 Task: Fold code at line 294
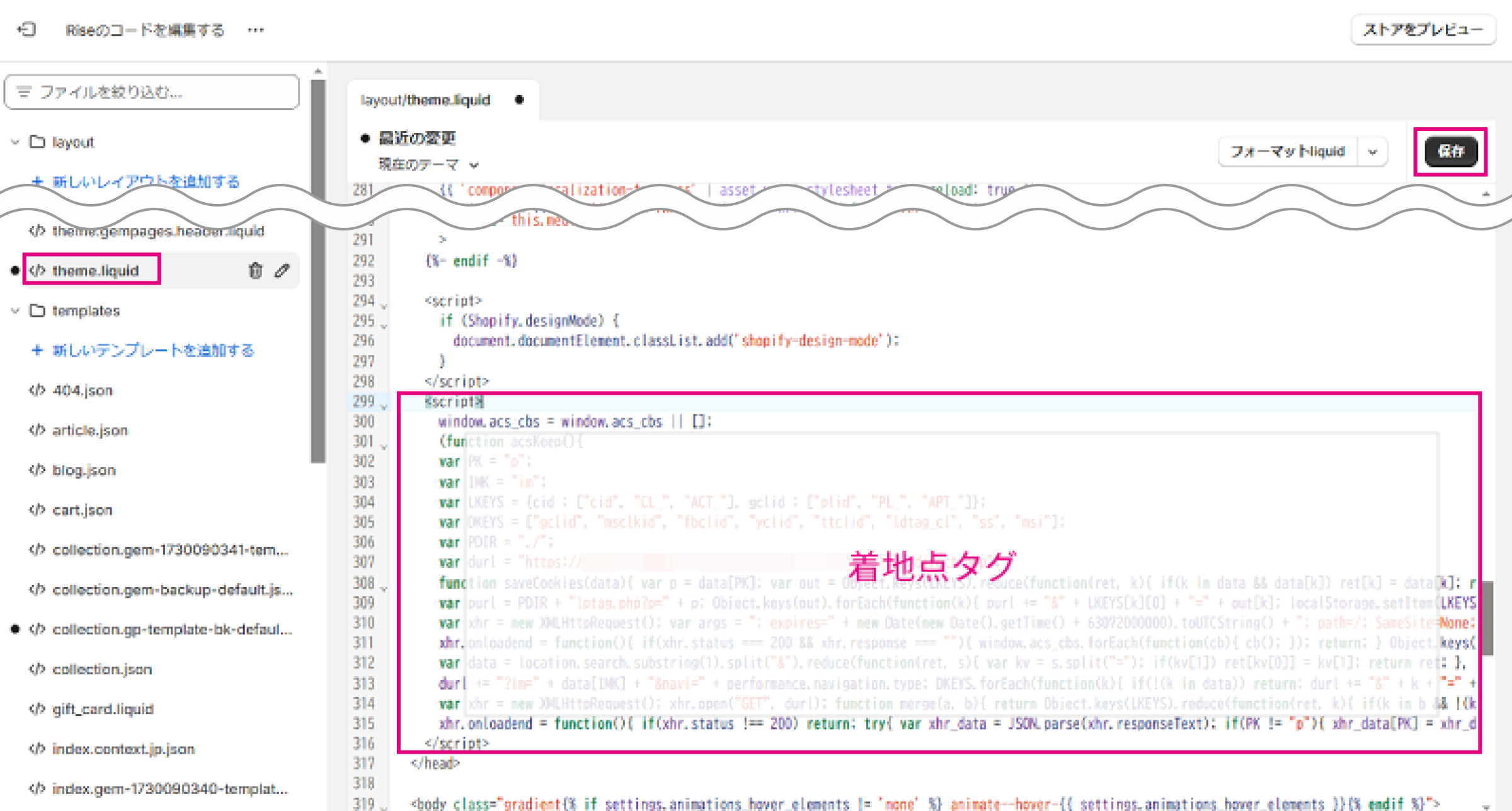(384, 305)
